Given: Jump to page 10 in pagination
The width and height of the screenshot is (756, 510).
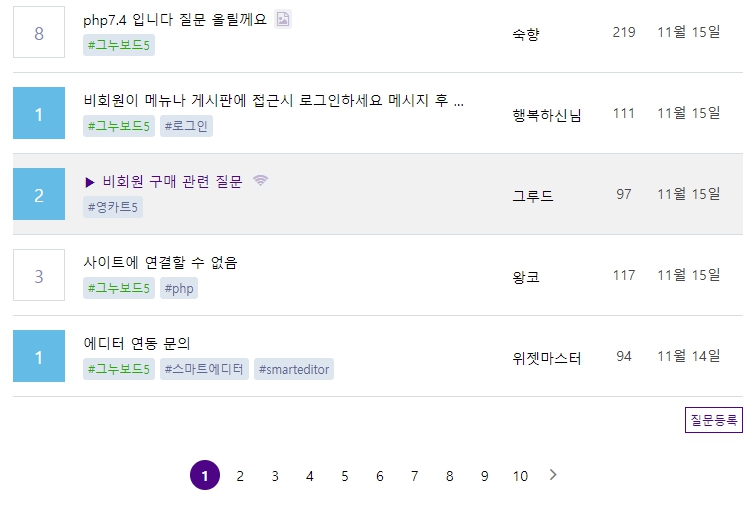Looking at the screenshot, I should [x=520, y=476].
